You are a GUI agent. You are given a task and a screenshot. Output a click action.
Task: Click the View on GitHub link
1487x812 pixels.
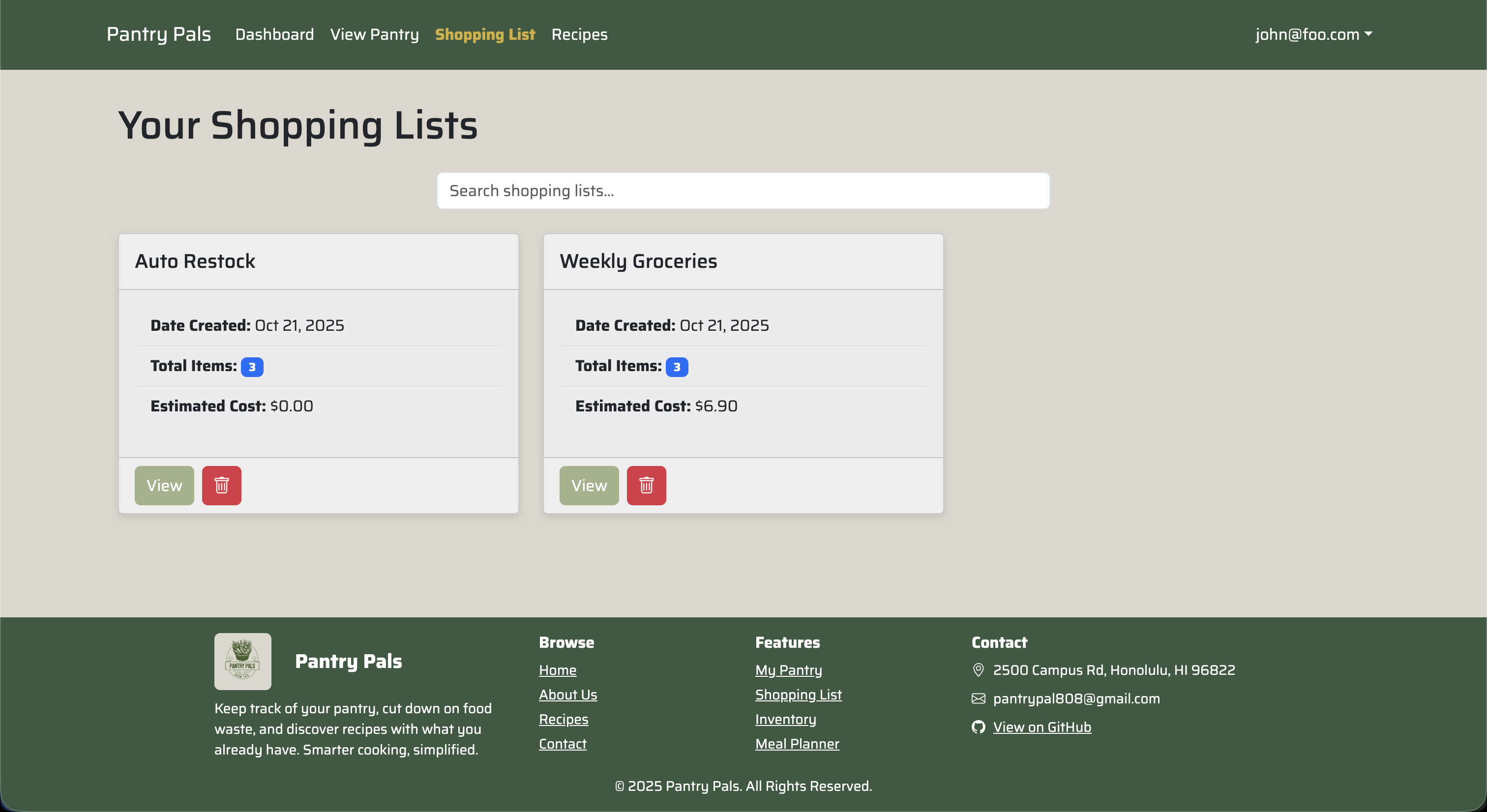pos(1041,727)
